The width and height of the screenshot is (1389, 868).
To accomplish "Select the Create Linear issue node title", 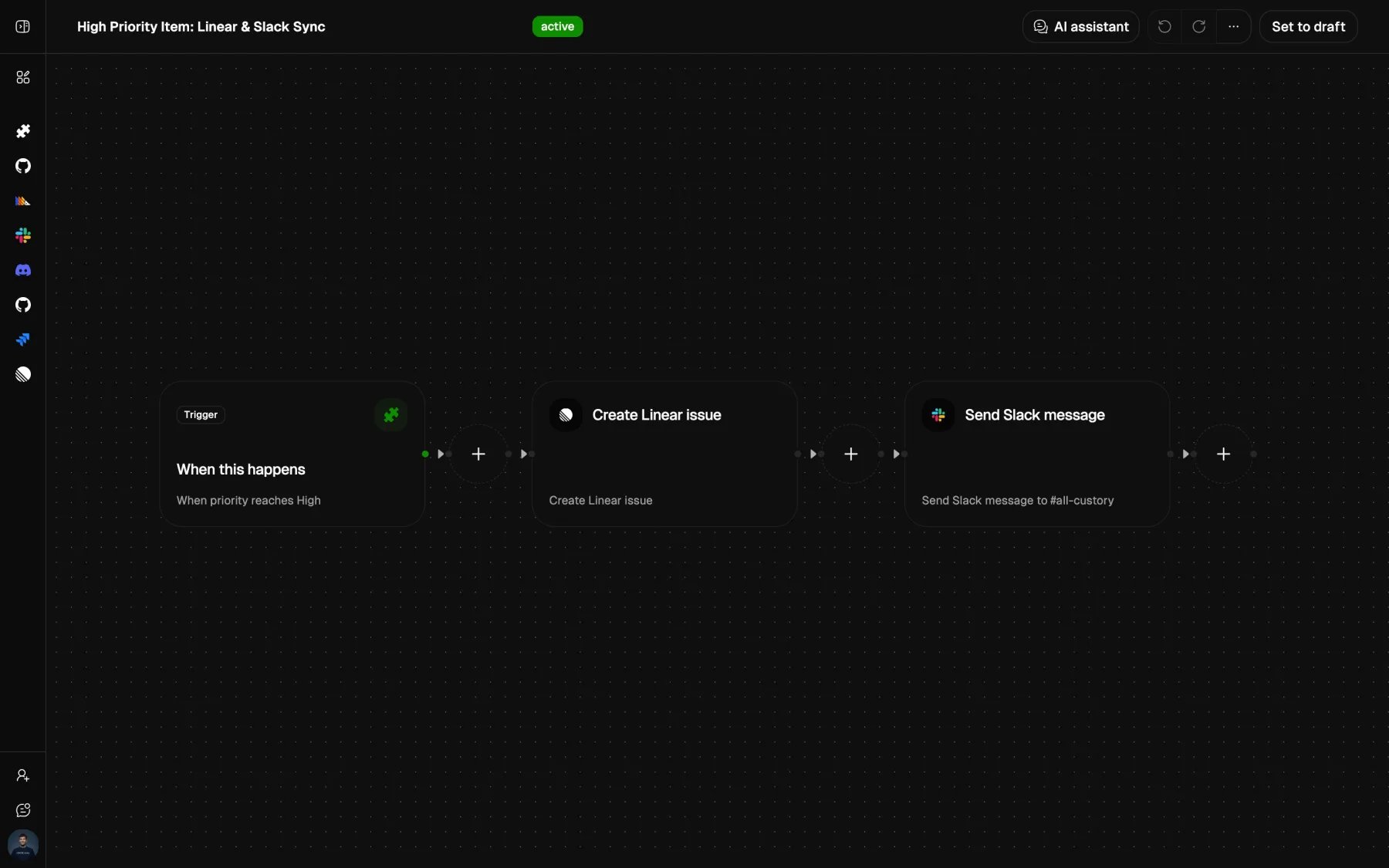I will click(x=657, y=414).
